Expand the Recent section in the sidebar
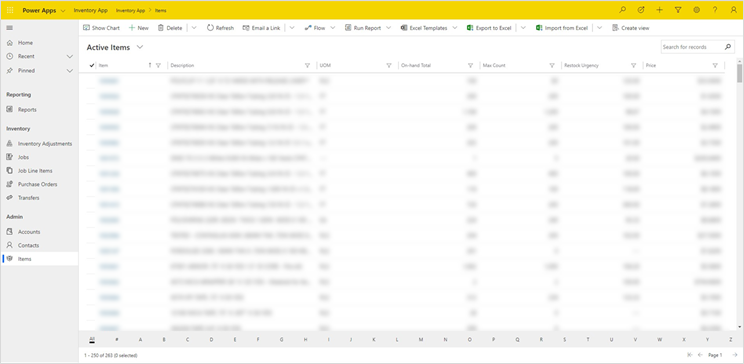 click(70, 56)
